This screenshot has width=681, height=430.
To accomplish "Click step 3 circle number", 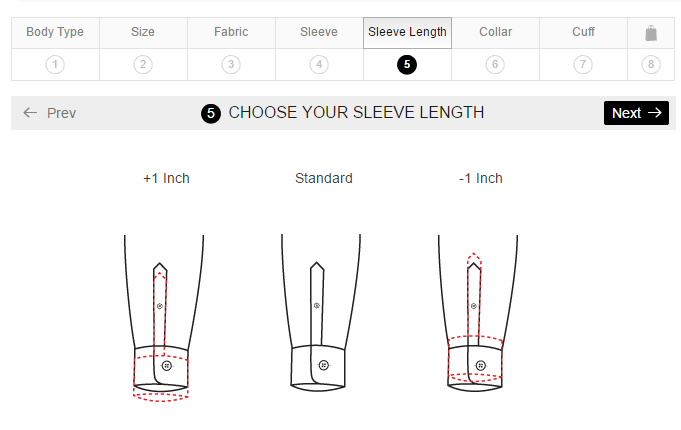I will [231, 65].
